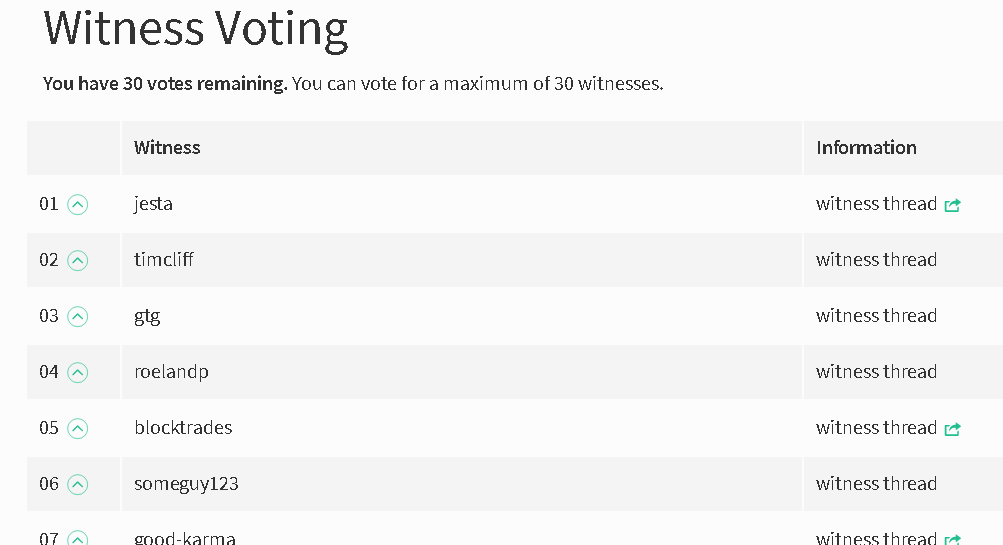The image size is (1003, 545).
Task: Upvote witness roelandp
Action: [x=77, y=373]
